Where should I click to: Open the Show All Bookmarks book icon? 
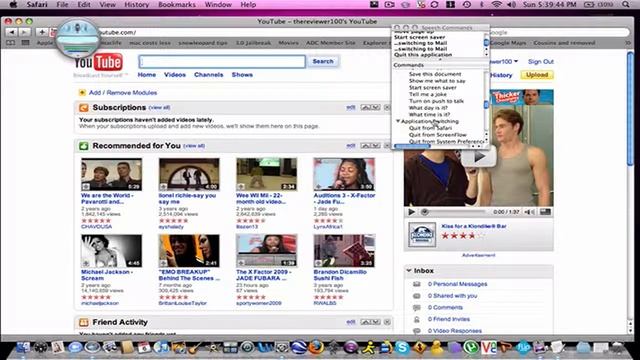[11, 43]
